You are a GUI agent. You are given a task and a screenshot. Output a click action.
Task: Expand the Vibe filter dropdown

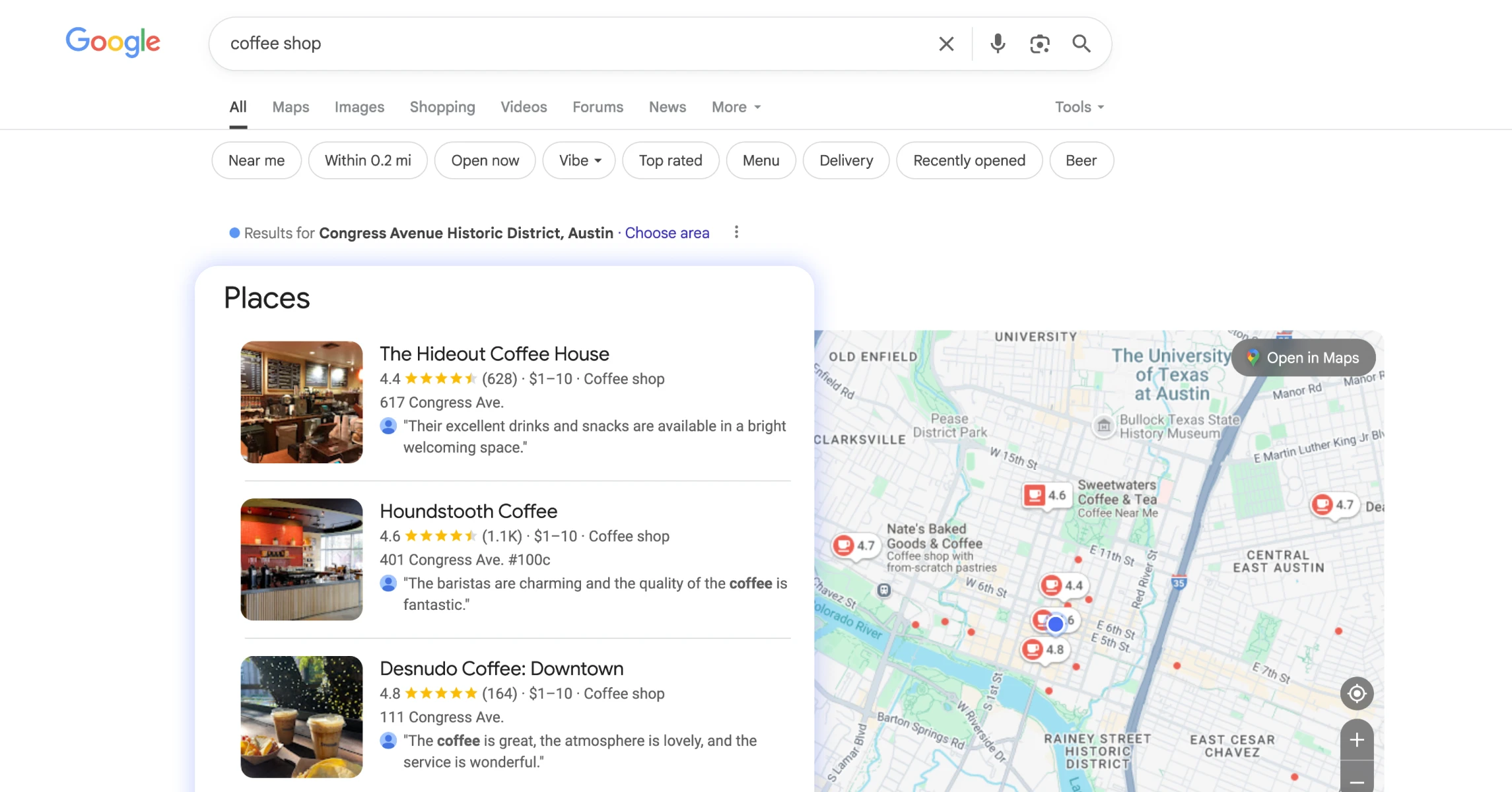click(x=579, y=160)
